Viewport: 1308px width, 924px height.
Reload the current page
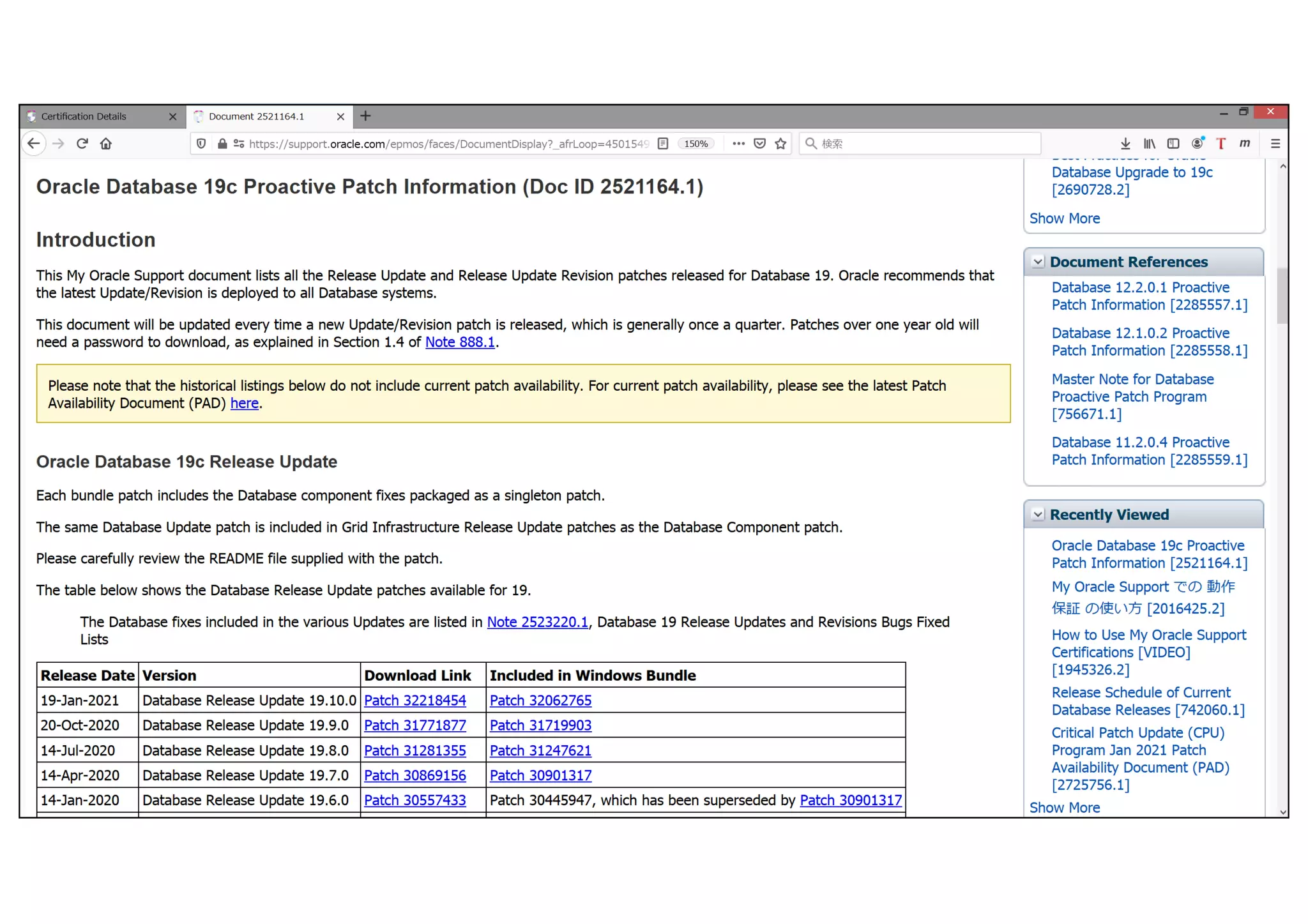pyautogui.click(x=82, y=144)
